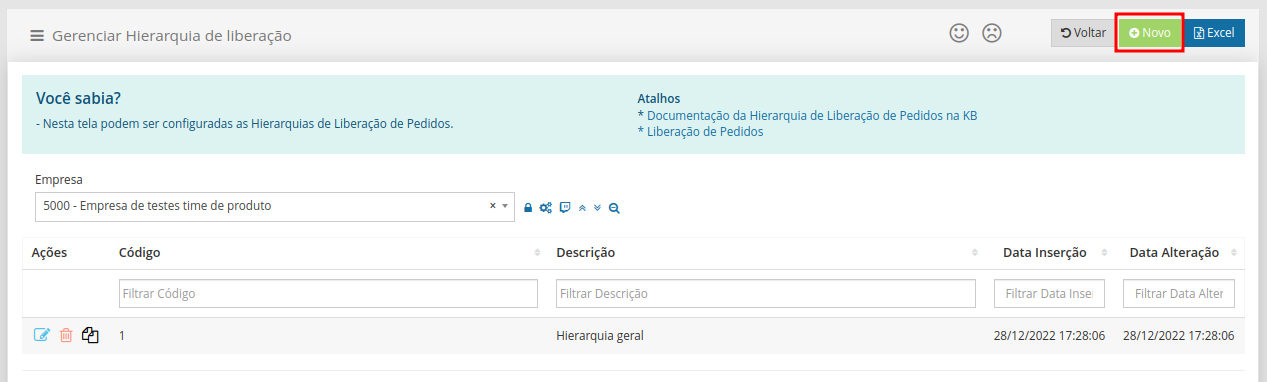Delete the Hierarquia geral row

[66, 335]
